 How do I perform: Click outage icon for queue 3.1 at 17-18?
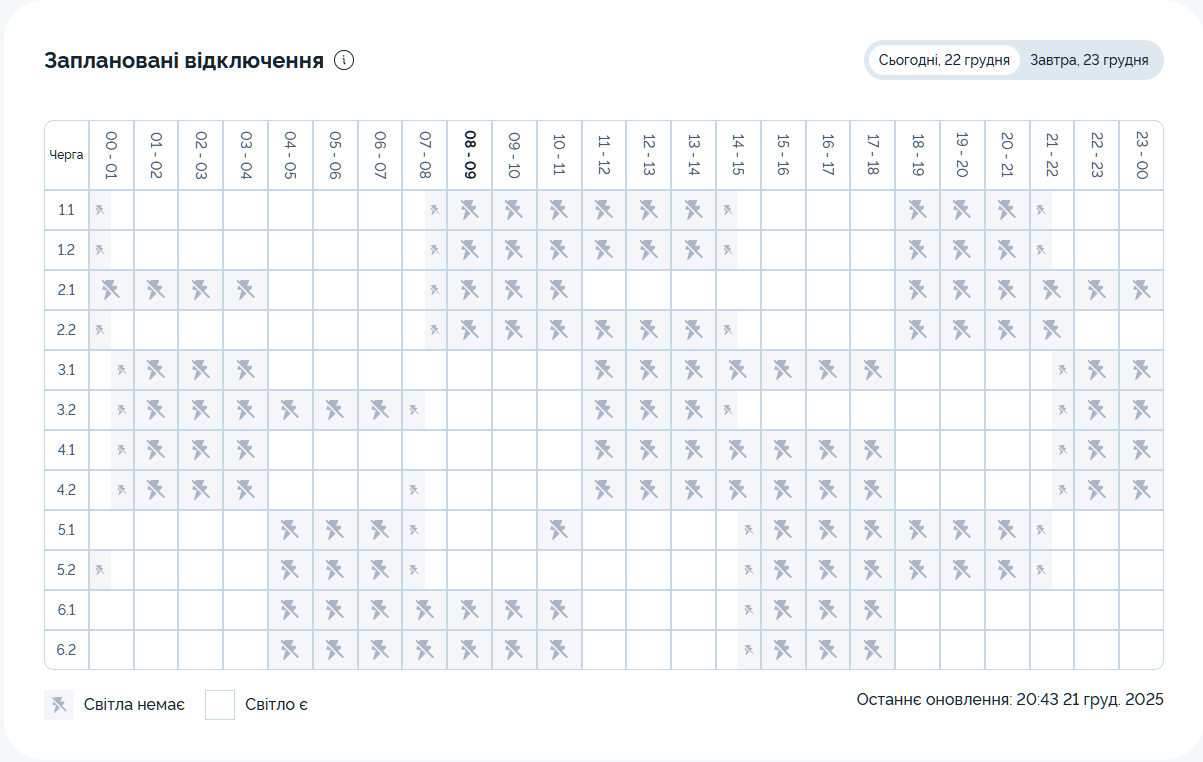[x=872, y=370]
